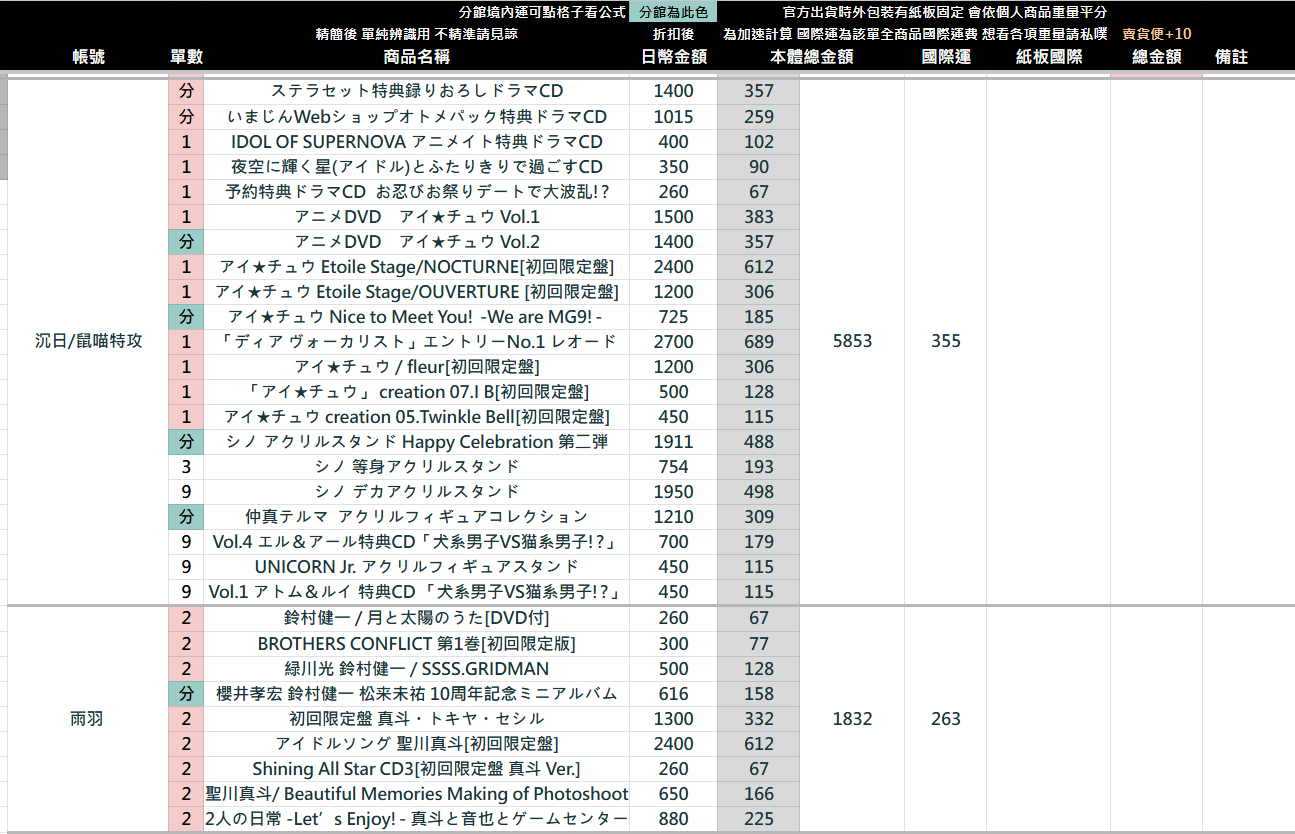1295x834 pixels.
Task: Select the 本體總金額 header cell
Action: click(812, 57)
